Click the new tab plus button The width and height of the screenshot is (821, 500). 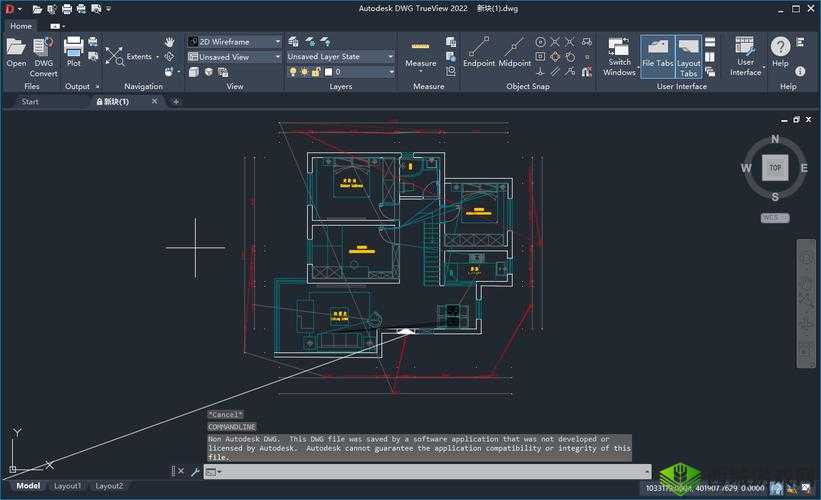(176, 102)
